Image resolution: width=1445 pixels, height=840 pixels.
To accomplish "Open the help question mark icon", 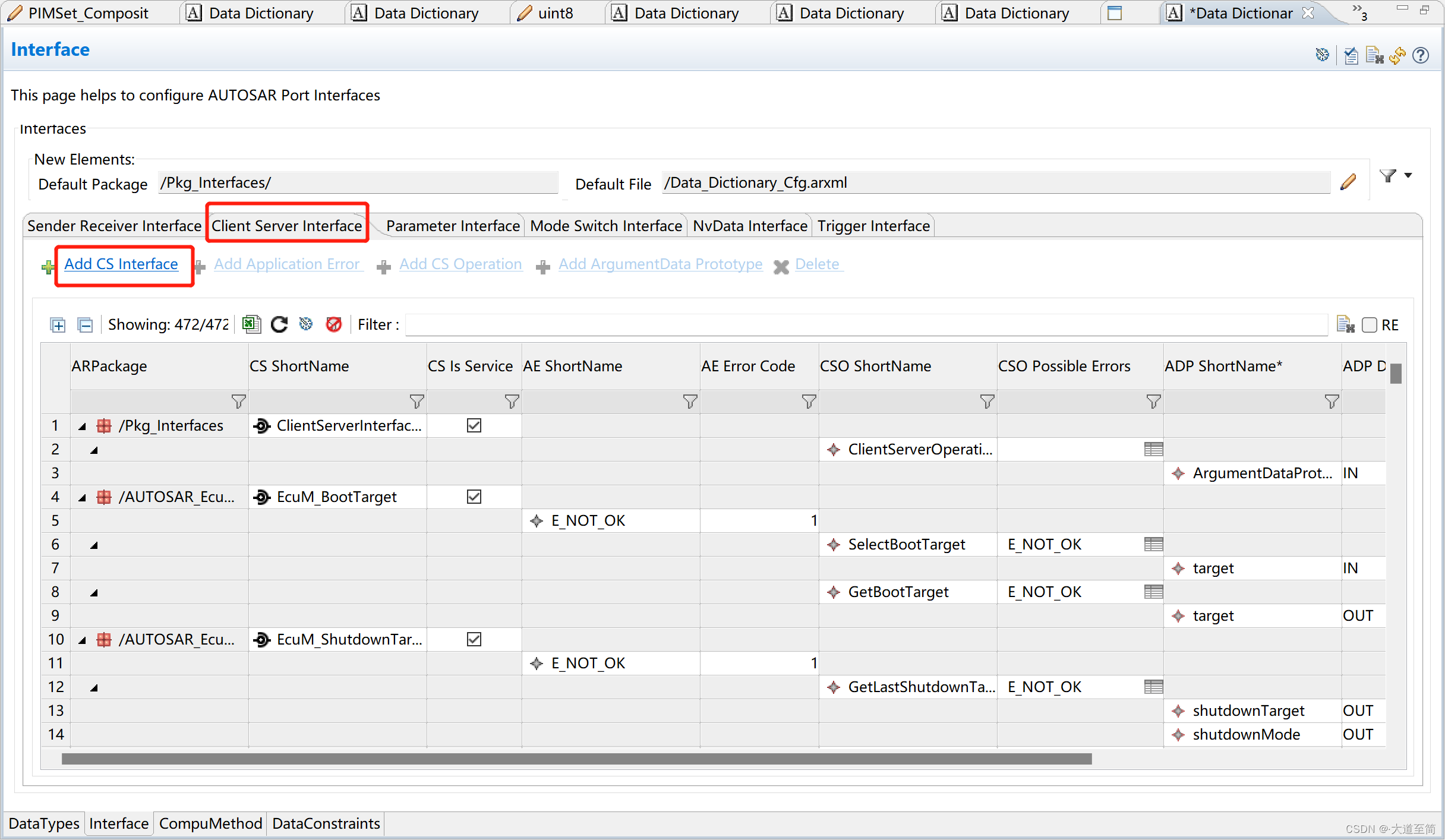I will [1421, 55].
